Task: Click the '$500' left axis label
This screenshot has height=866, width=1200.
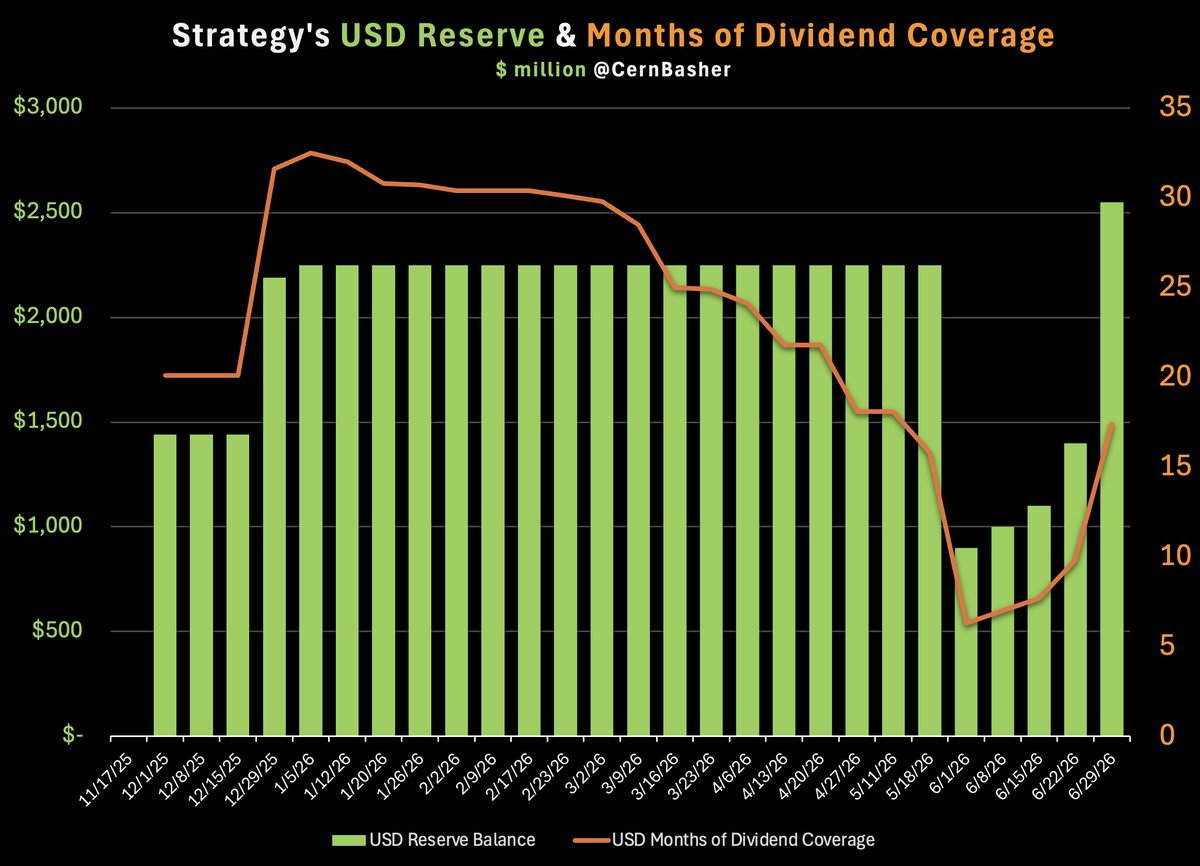Action: (56, 631)
